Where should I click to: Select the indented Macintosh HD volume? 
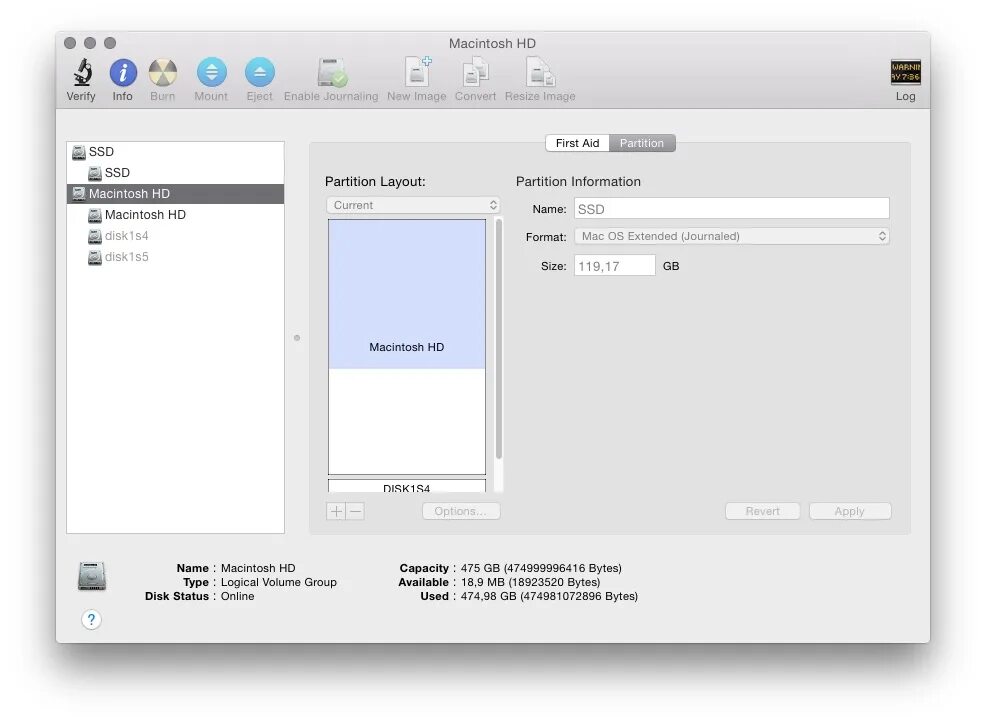click(x=175, y=214)
